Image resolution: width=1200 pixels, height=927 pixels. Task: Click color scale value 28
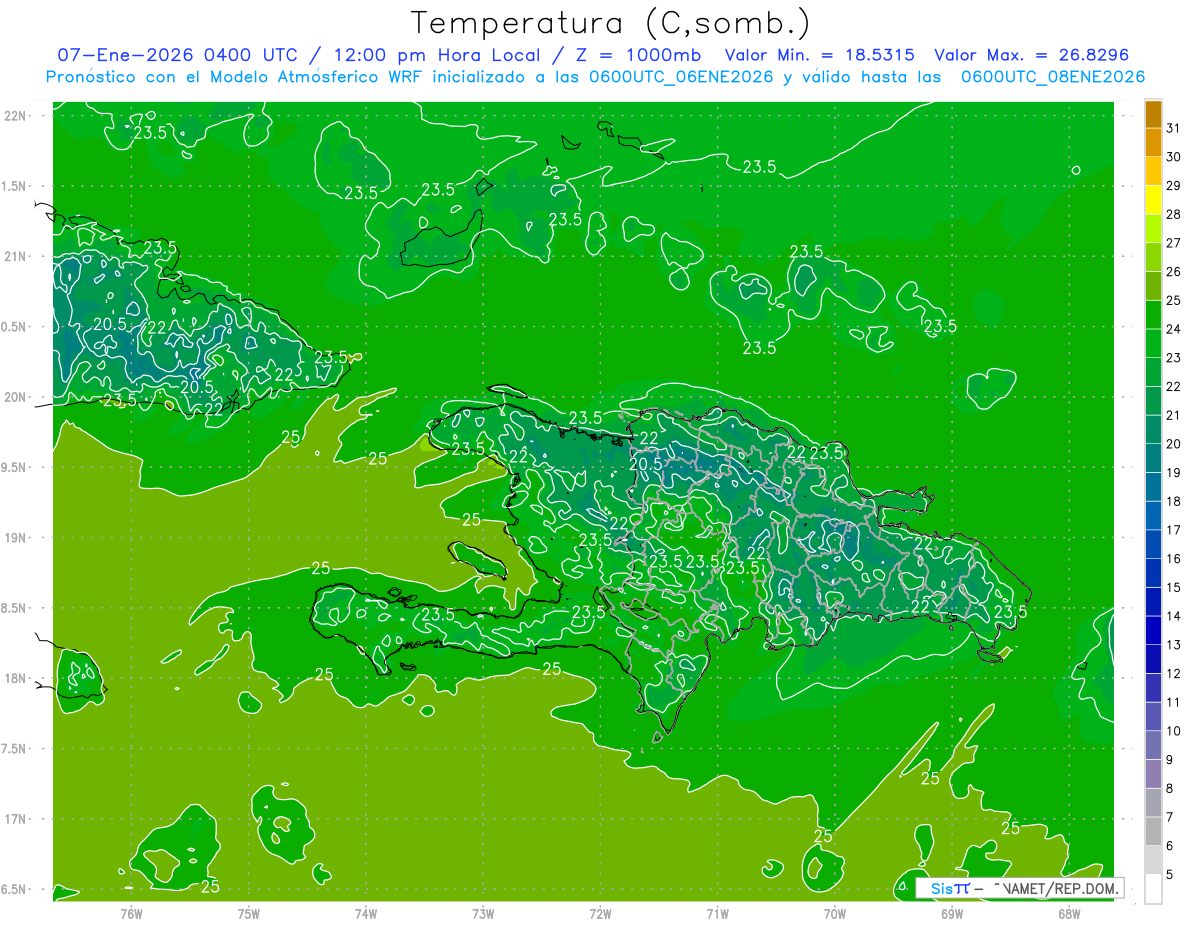coord(1173,214)
